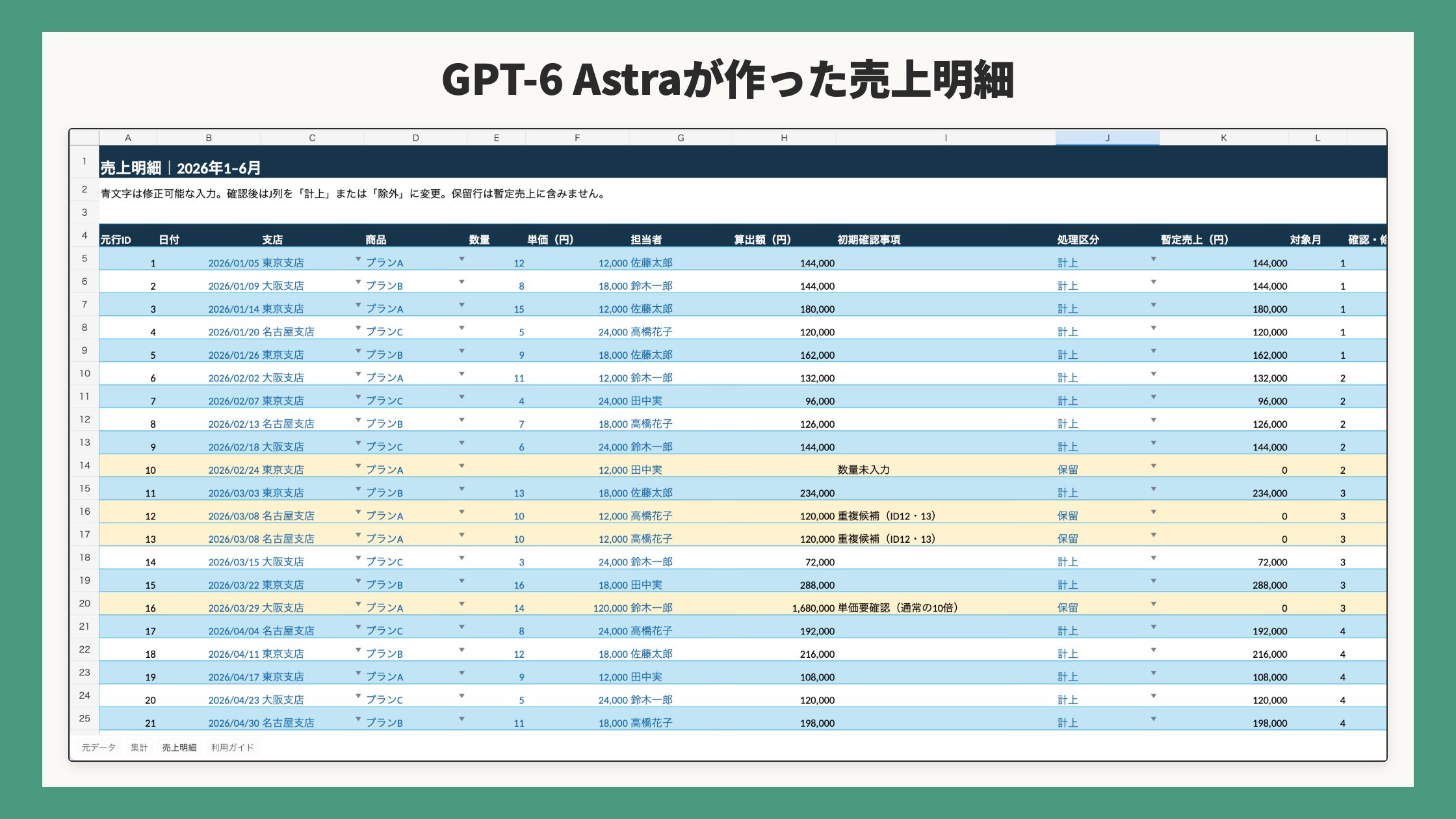Select the column F header

[577, 138]
